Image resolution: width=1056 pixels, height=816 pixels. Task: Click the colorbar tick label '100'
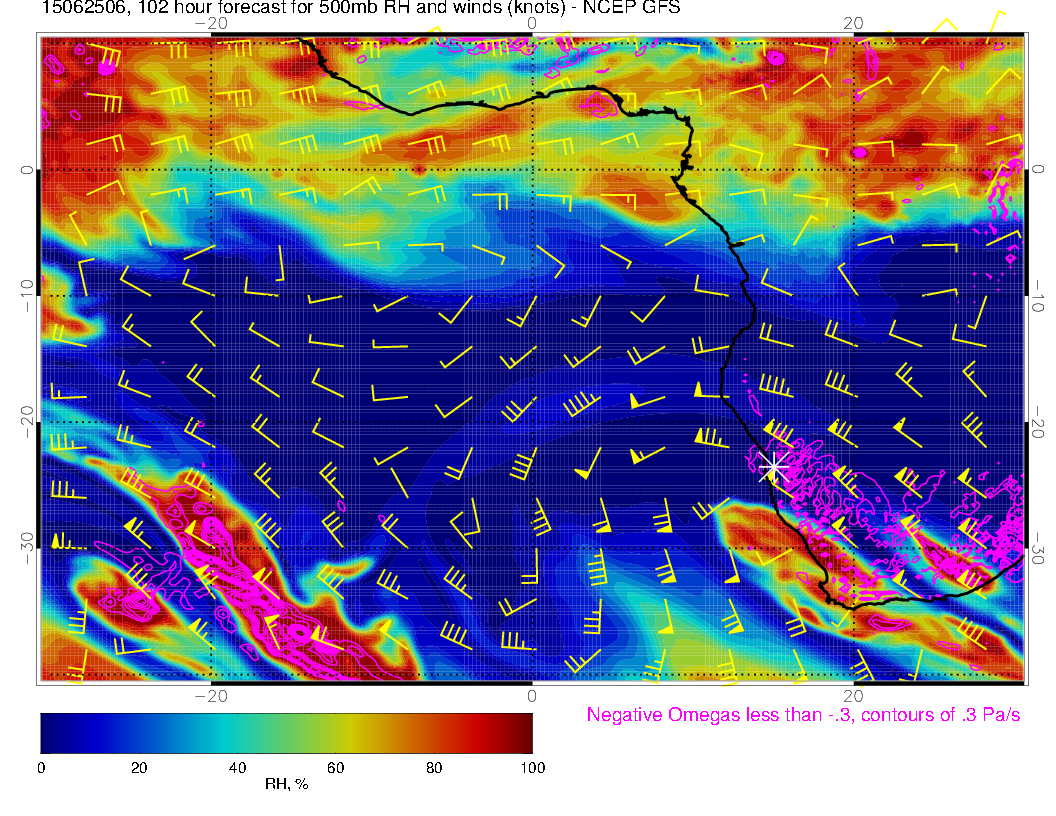[533, 768]
